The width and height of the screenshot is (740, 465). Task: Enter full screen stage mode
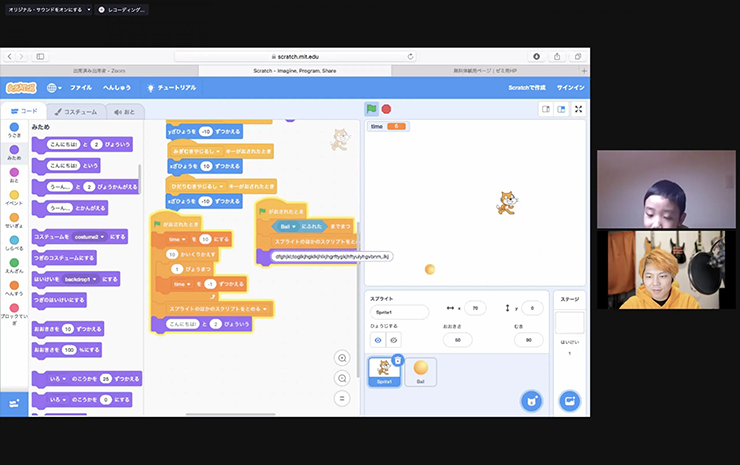click(578, 109)
